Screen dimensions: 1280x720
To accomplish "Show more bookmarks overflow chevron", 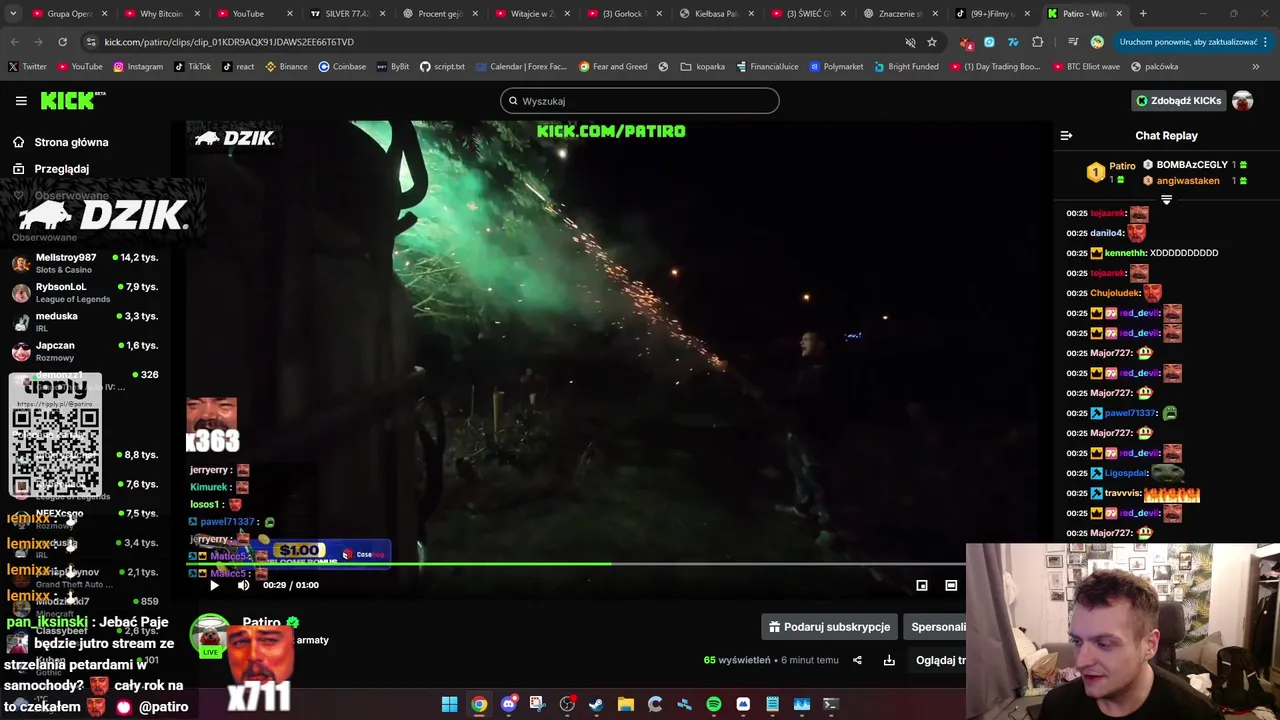I will (1256, 67).
